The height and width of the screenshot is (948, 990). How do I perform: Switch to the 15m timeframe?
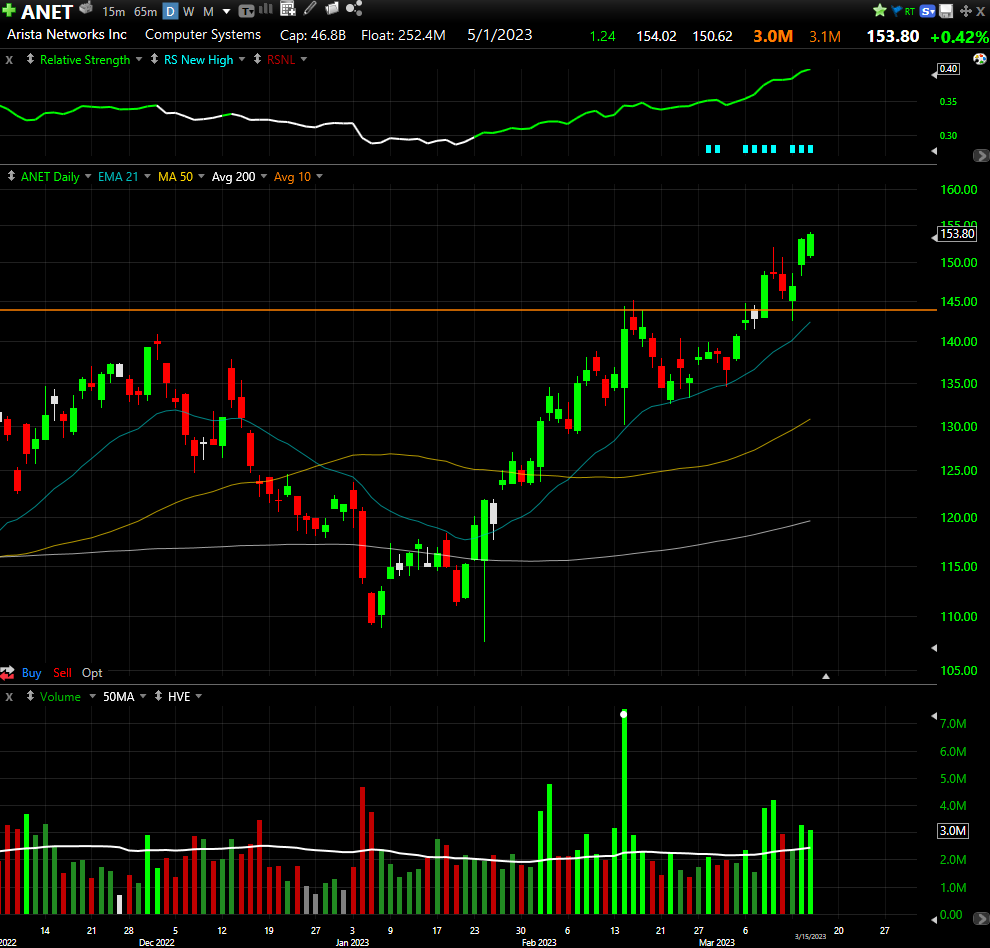click(x=114, y=11)
